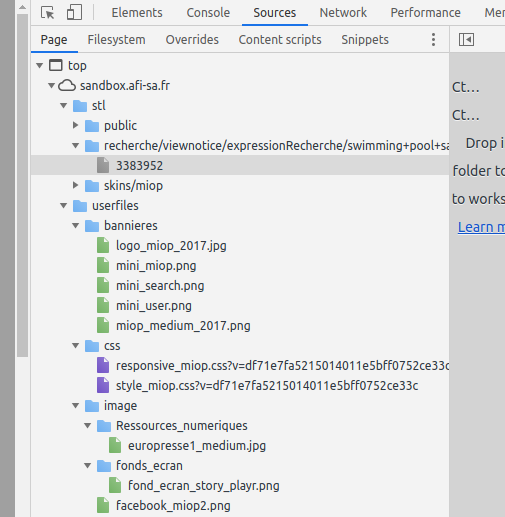Collapse the userfiles folder arrow

64,206
